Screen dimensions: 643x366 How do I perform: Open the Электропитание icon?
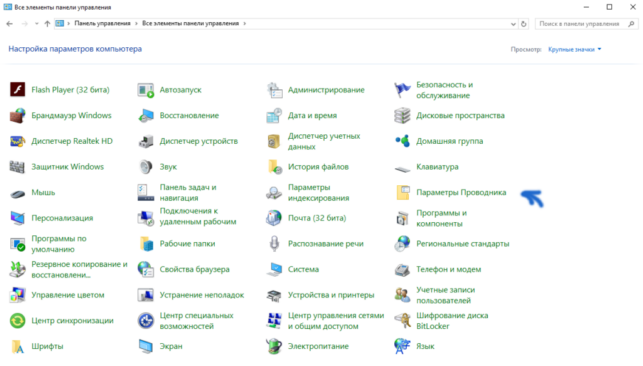tap(274, 346)
